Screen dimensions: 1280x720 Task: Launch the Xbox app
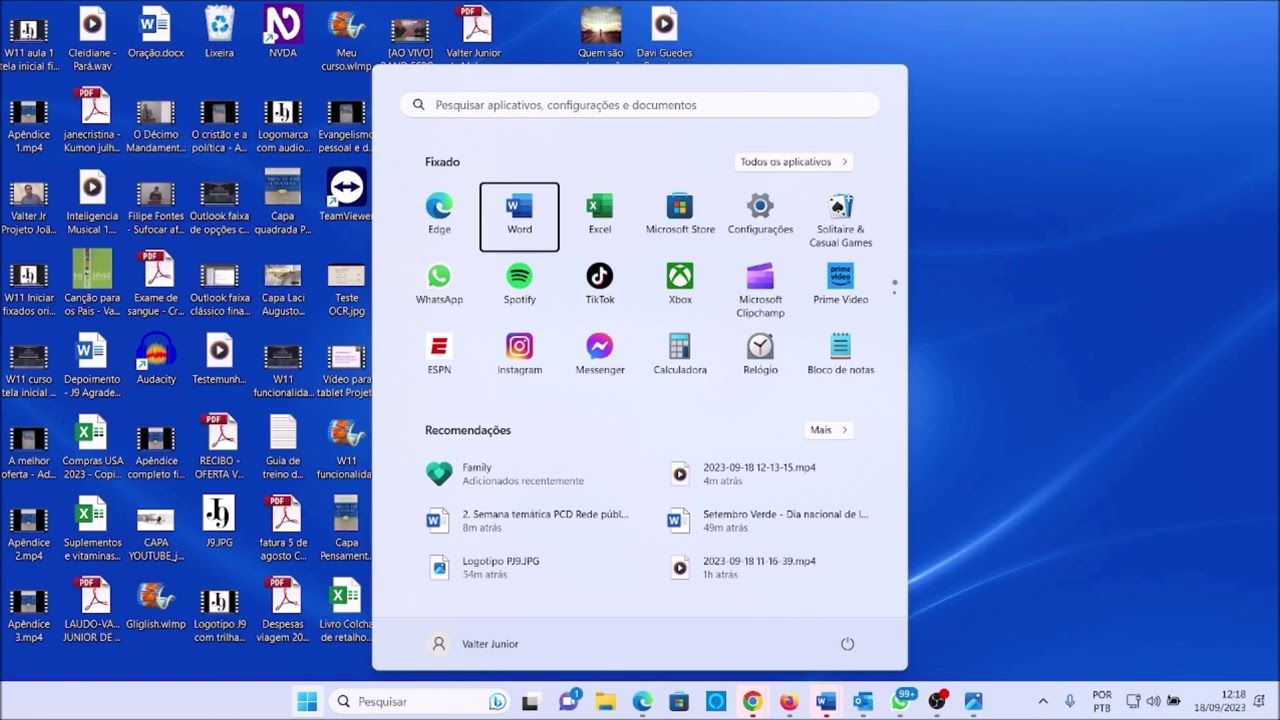[x=680, y=285]
